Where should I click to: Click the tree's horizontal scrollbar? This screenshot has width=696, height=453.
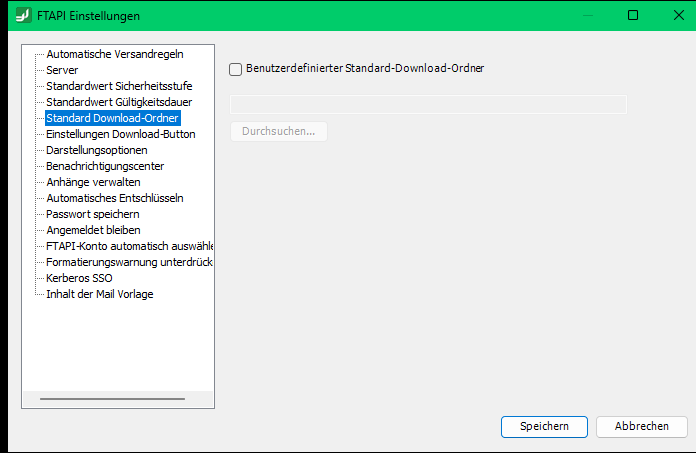(112, 399)
